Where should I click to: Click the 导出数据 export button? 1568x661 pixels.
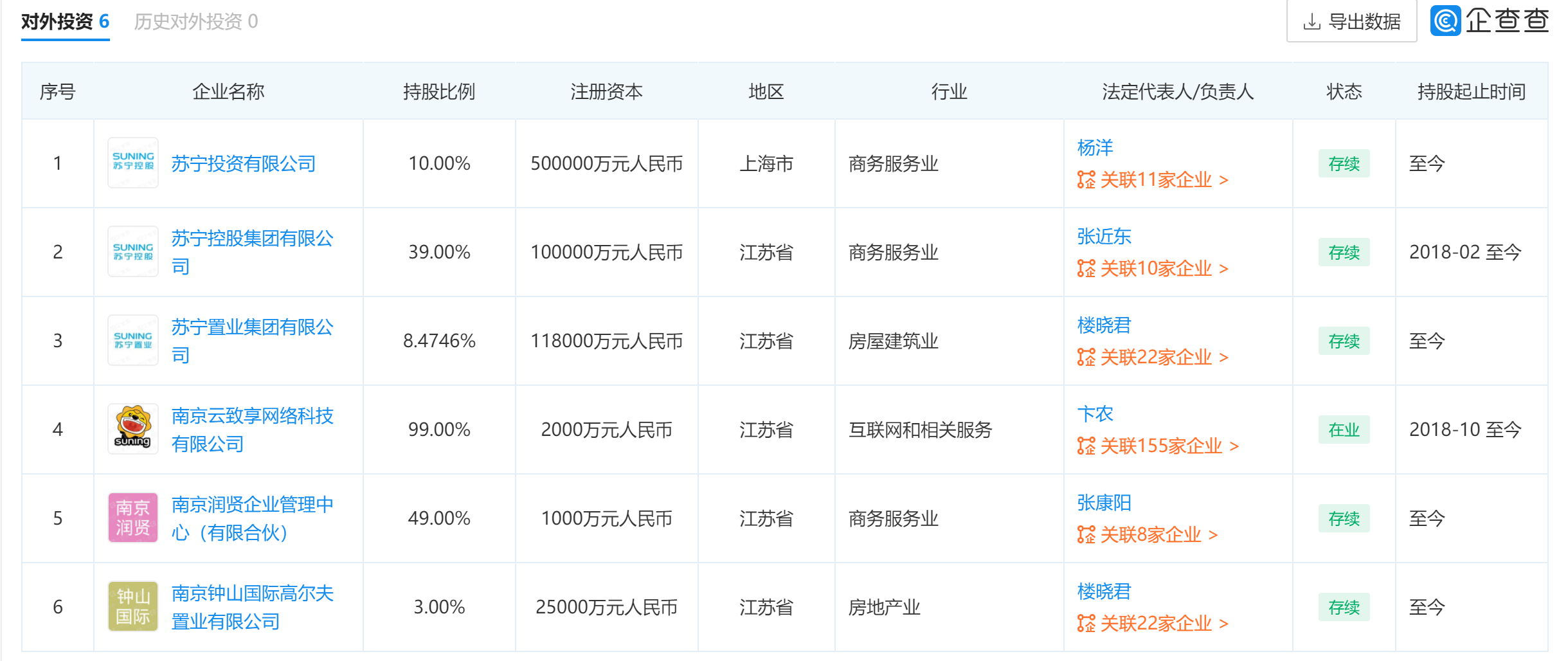[1350, 21]
